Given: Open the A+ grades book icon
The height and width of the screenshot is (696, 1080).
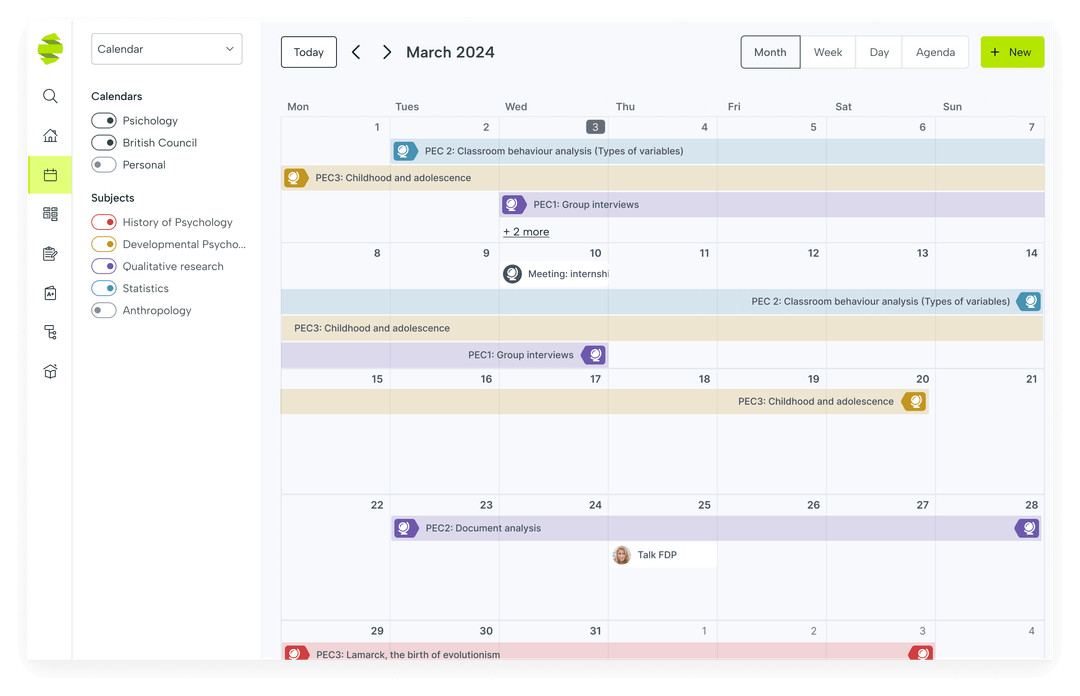Looking at the screenshot, I should [50, 292].
